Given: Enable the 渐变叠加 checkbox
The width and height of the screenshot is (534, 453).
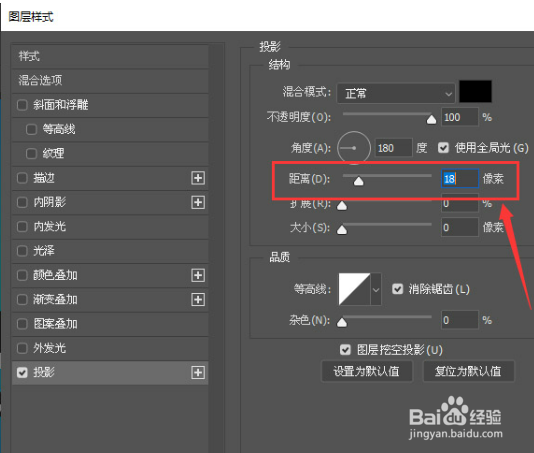Looking at the screenshot, I should [x=22, y=300].
